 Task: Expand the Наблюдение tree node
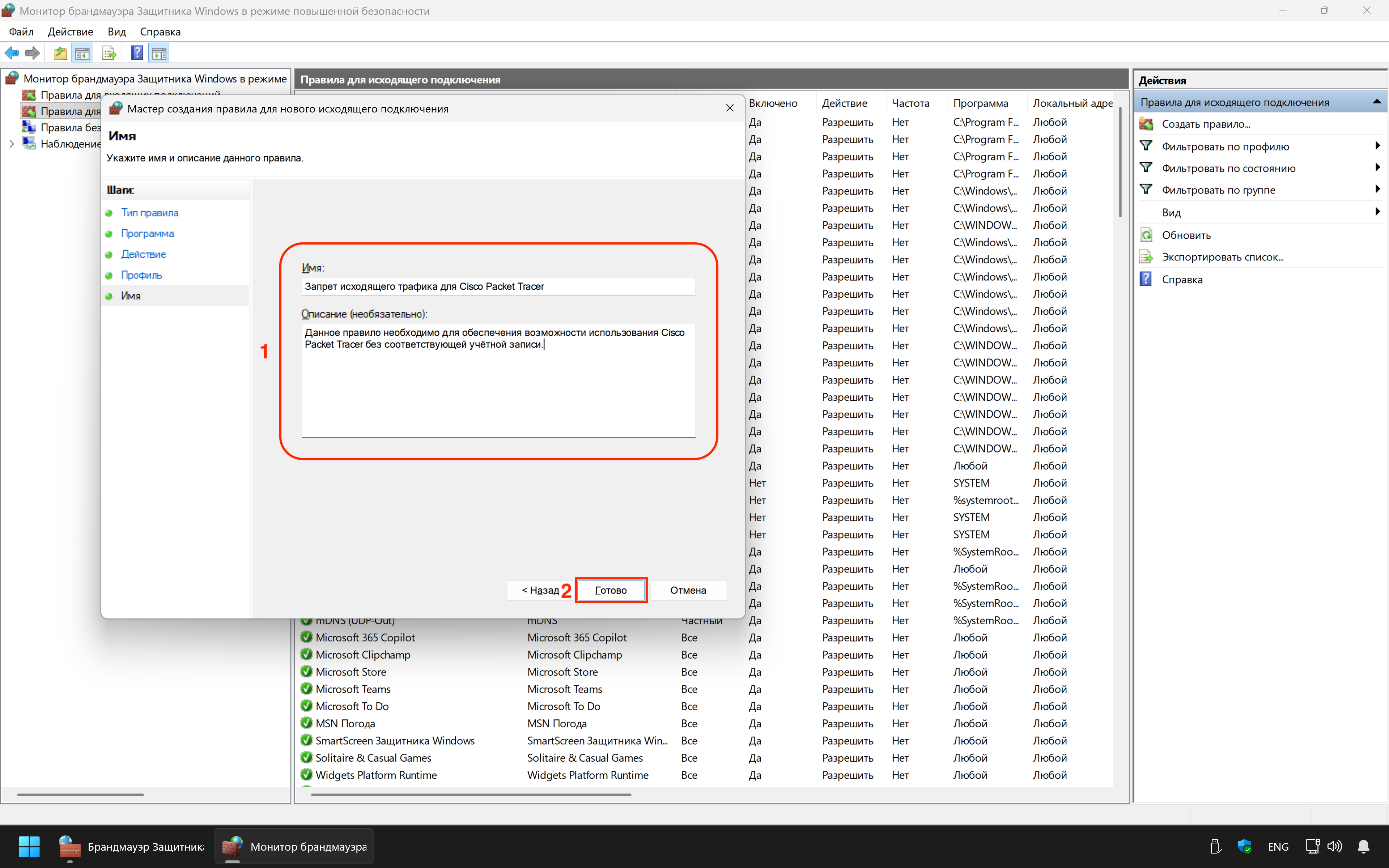[12, 144]
